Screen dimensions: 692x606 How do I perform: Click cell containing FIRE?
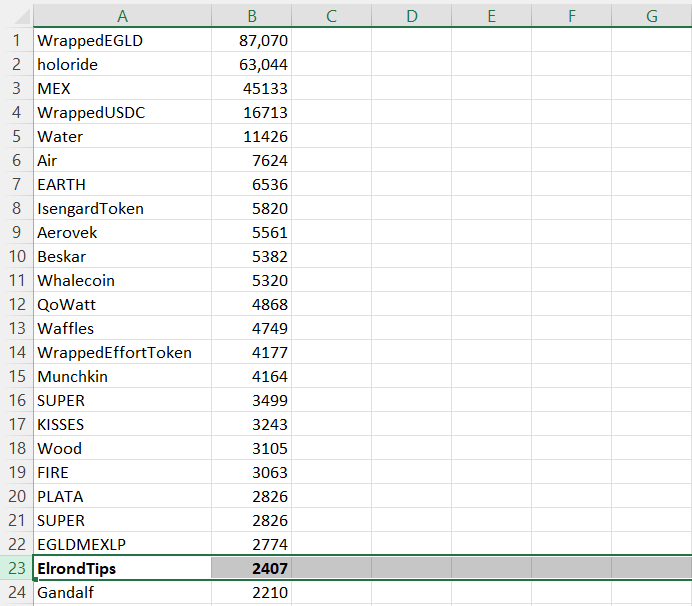[x=123, y=472]
